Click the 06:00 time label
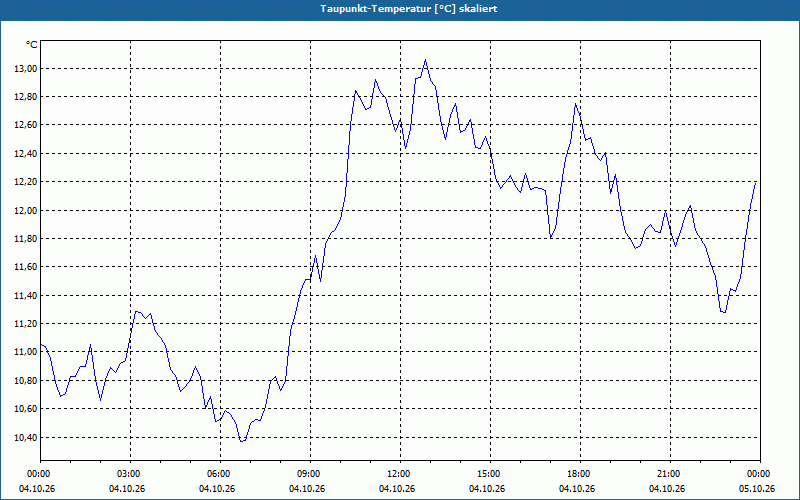Image resolution: width=800 pixels, height=500 pixels. [x=220, y=474]
